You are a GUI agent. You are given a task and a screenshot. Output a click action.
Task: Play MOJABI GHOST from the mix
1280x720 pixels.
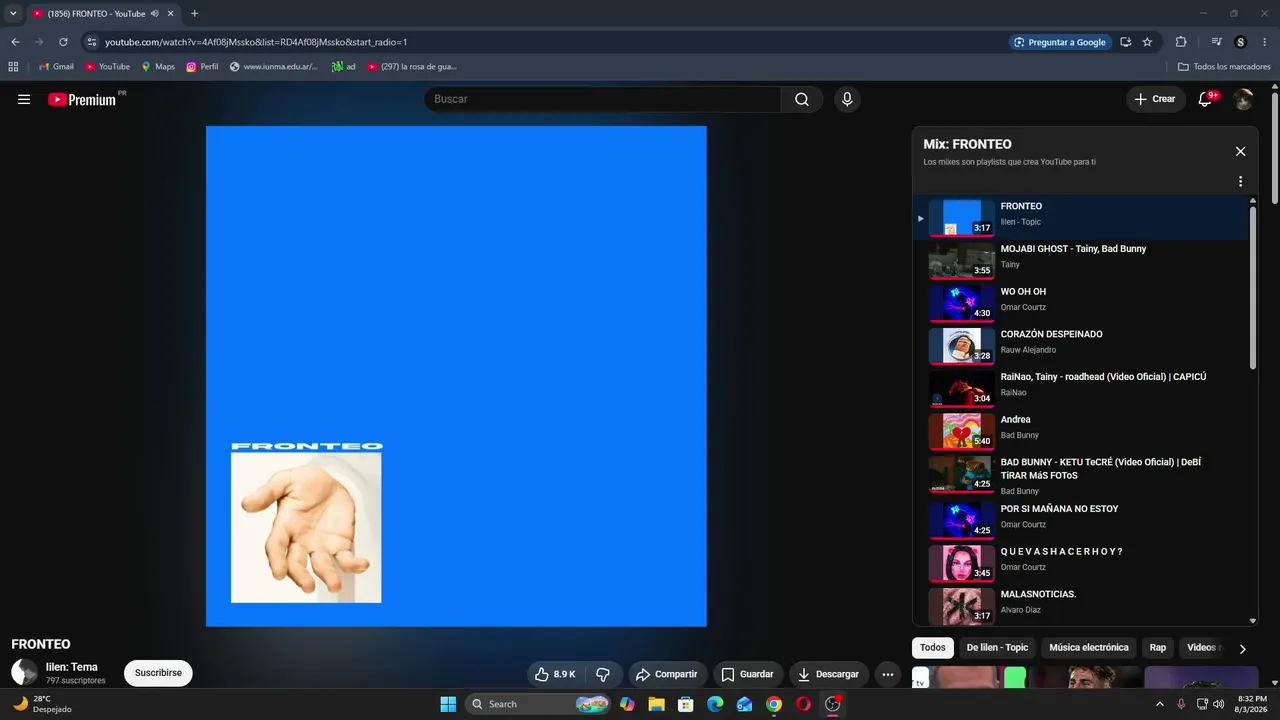pos(1081,260)
